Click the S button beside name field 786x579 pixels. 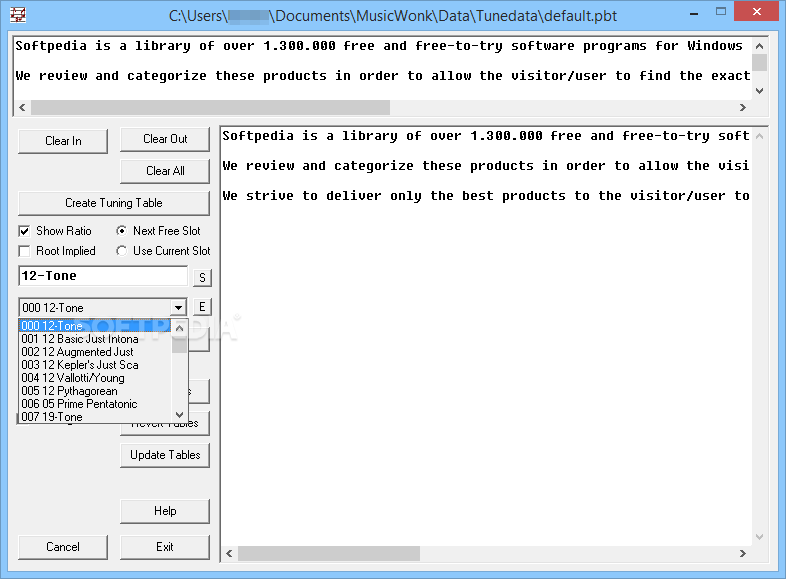(203, 277)
